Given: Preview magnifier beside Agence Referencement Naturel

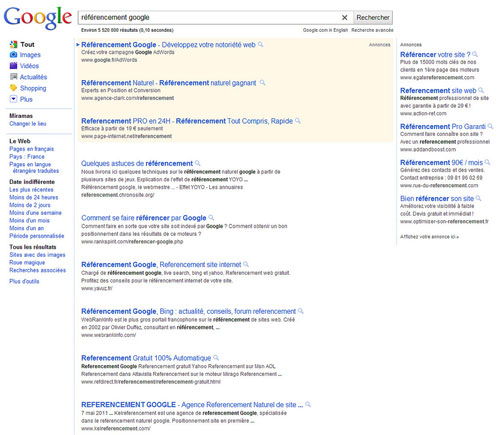Looking at the screenshot, I should 308,404.
